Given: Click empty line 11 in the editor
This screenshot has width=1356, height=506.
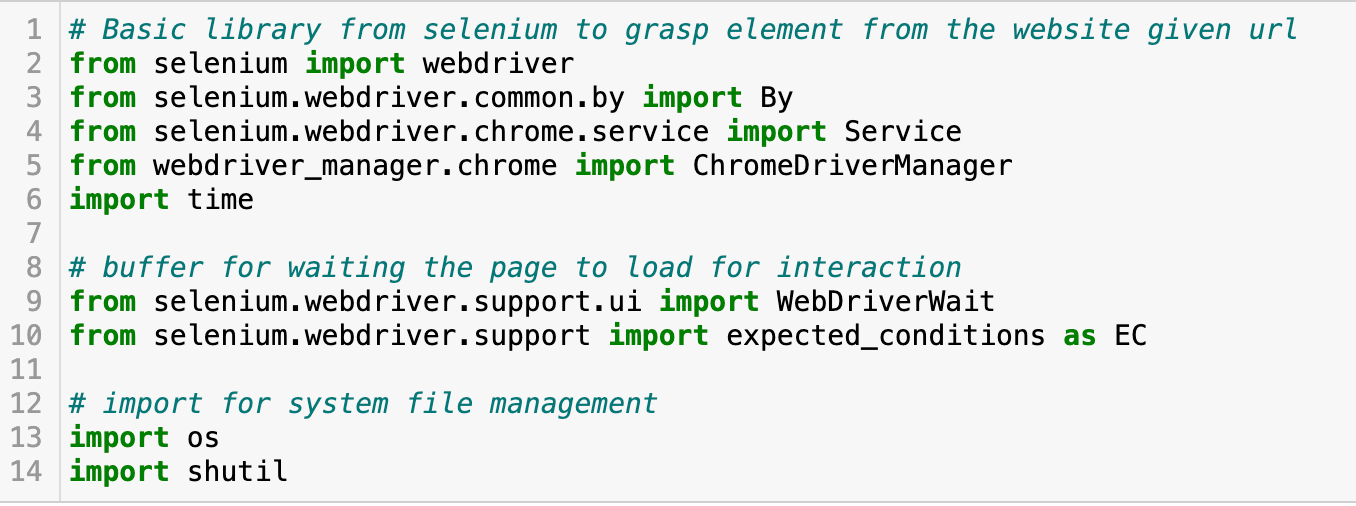Looking at the screenshot, I should 700,370.
